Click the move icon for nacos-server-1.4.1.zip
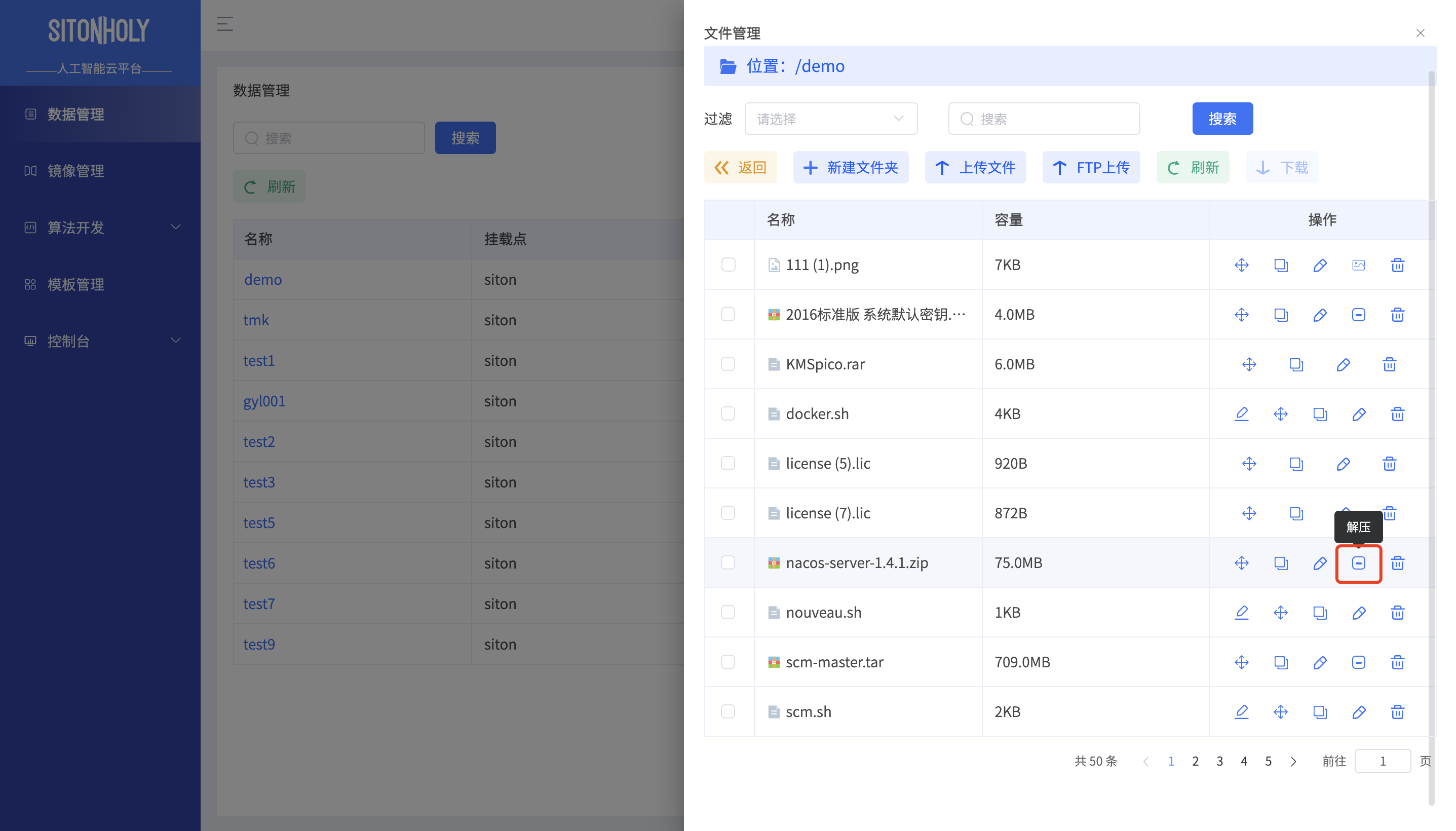The width and height of the screenshot is (1456, 831). pyautogui.click(x=1242, y=563)
